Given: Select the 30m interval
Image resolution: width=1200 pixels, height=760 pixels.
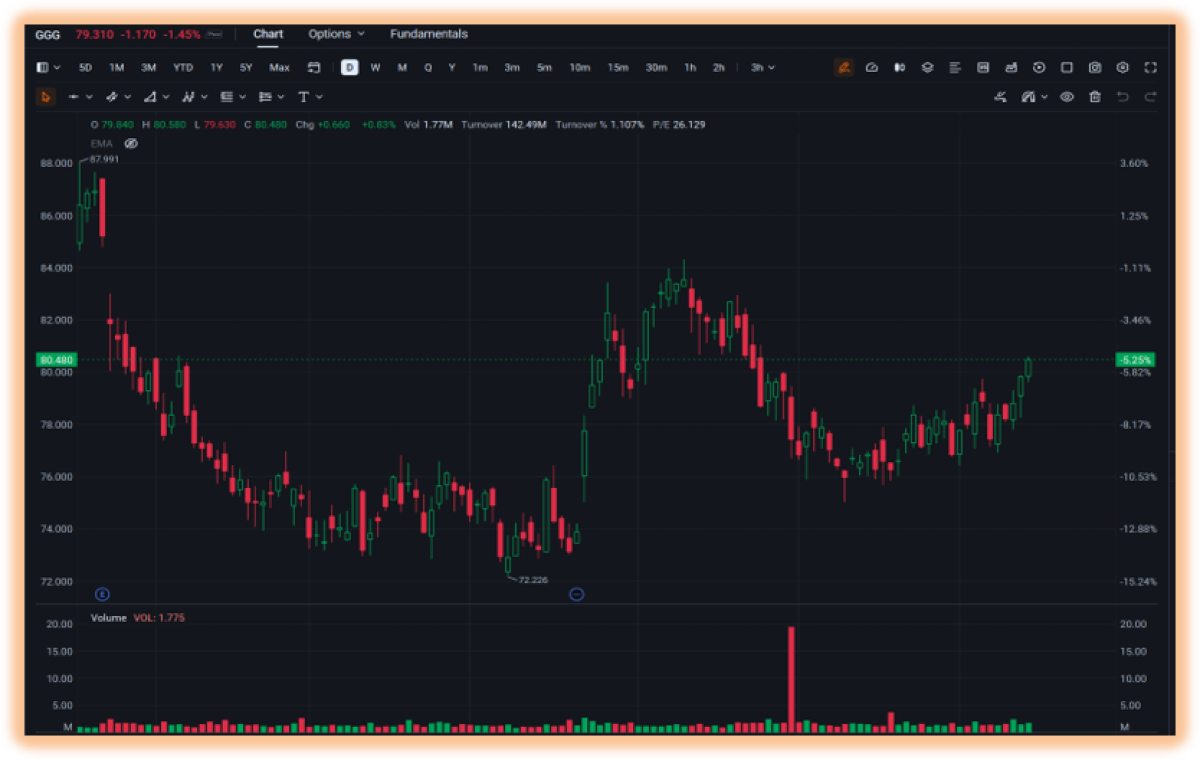Looking at the screenshot, I should 656,68.
